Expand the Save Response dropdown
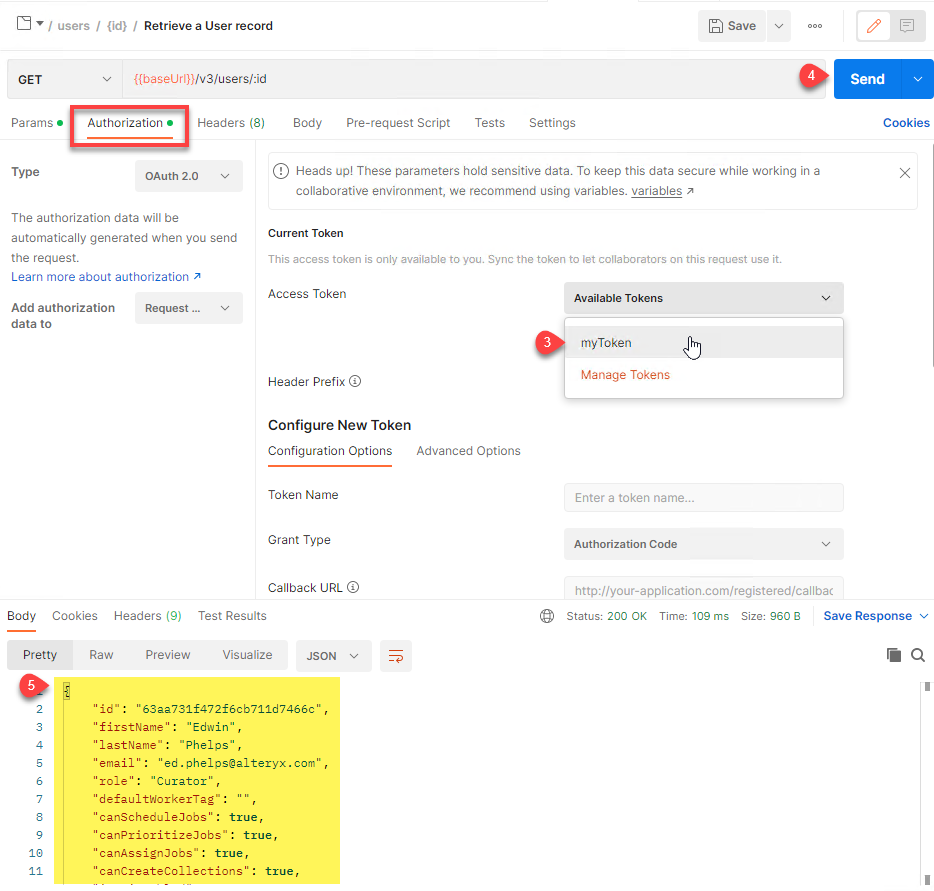The height and width of the screenshot is (891, 934). point(922,616)
